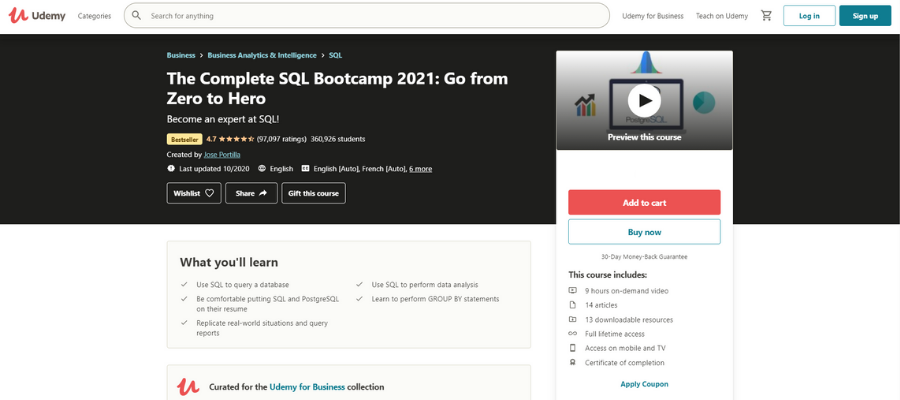The height and width of the screenshot is (400, 900).
Task: Click checkmark beside 'Replicate real-world situations'
Action: point(184,323)
